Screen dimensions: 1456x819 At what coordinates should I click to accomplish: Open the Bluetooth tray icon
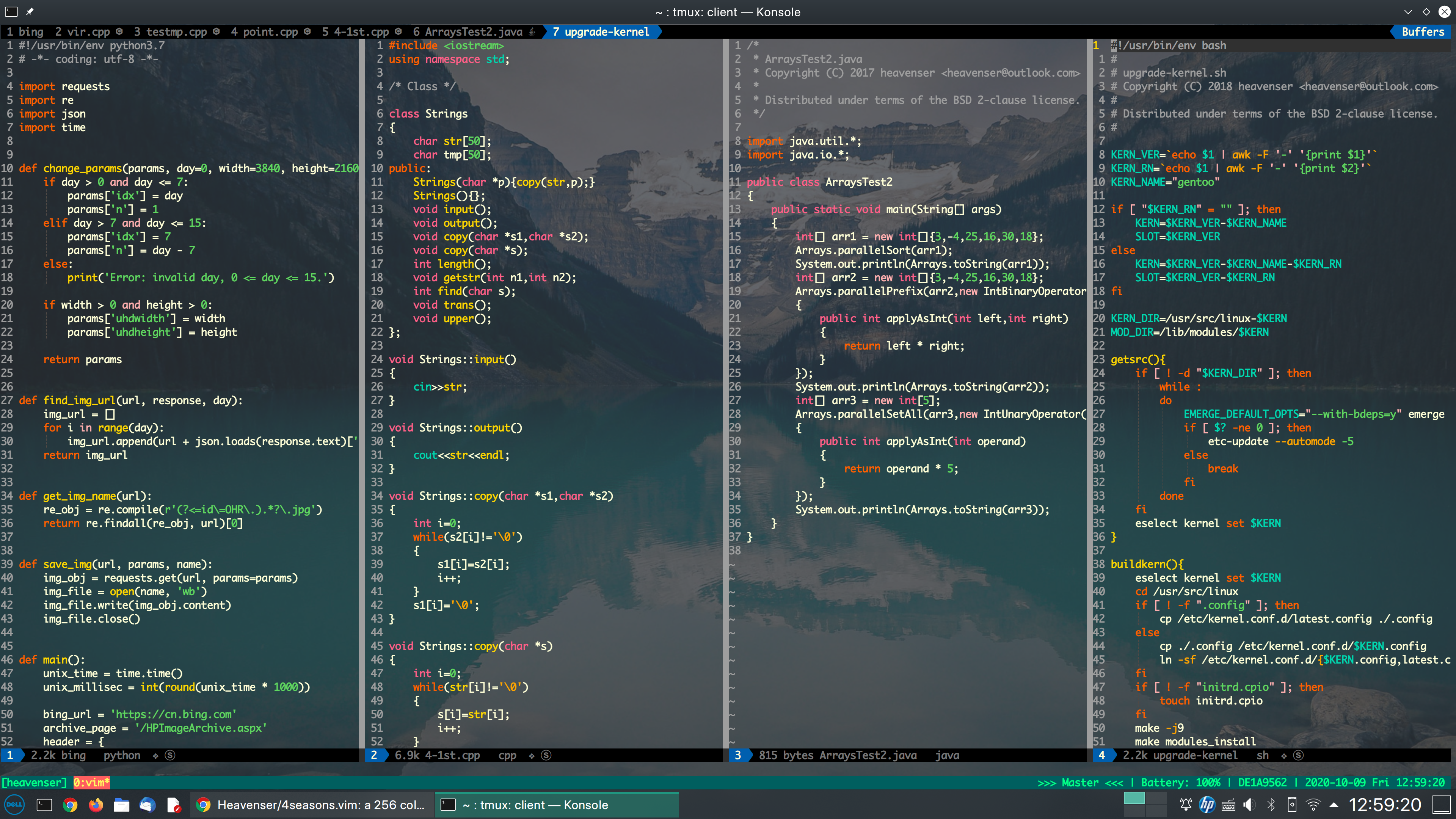coord(1271,805)
